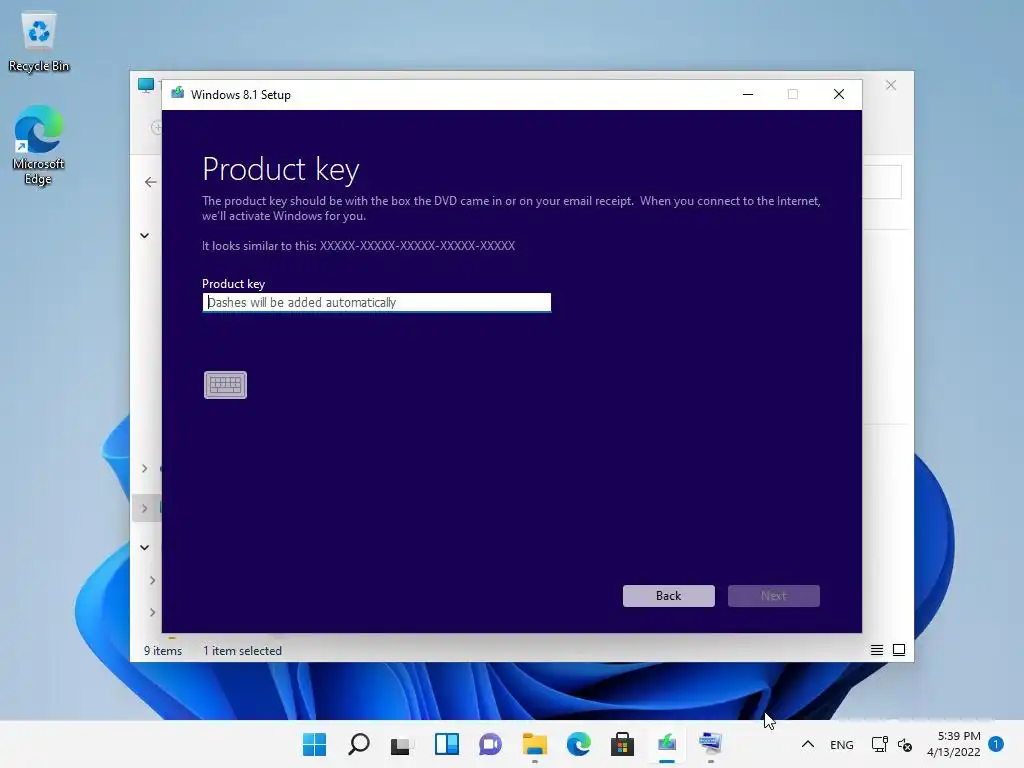Select the Microsoft Edge desktop shortcut
This screenshot has width=1024, height=768.
tap(39, 146)
